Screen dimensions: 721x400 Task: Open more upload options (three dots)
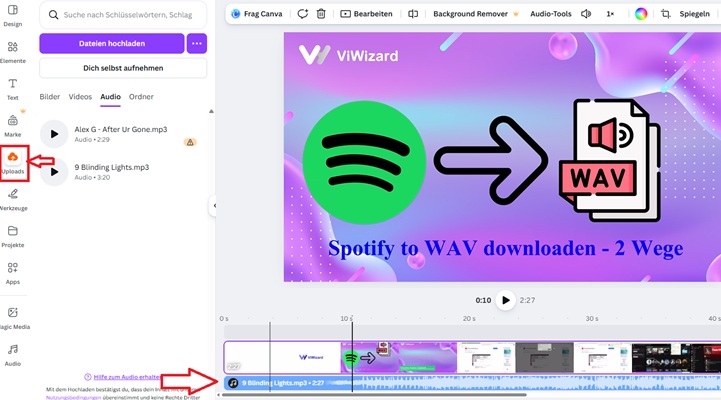(x=197, y=43)
